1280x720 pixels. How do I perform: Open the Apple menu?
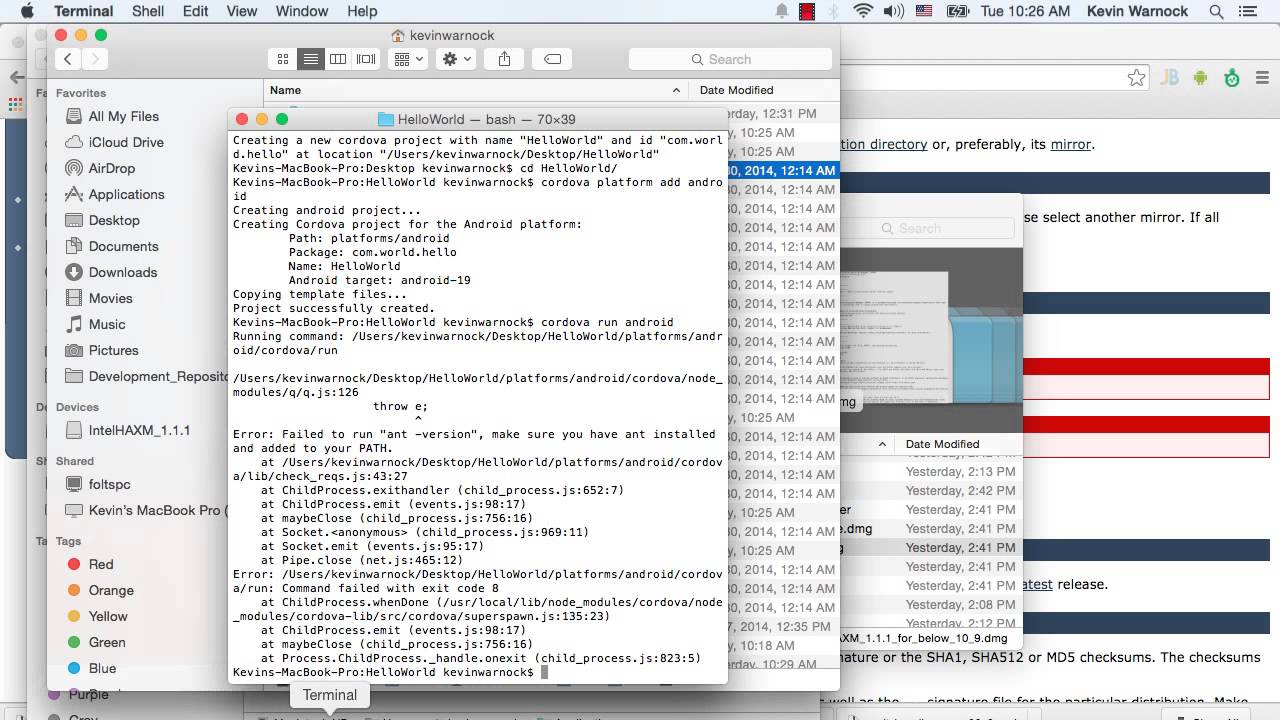click(x=27, y=12)
